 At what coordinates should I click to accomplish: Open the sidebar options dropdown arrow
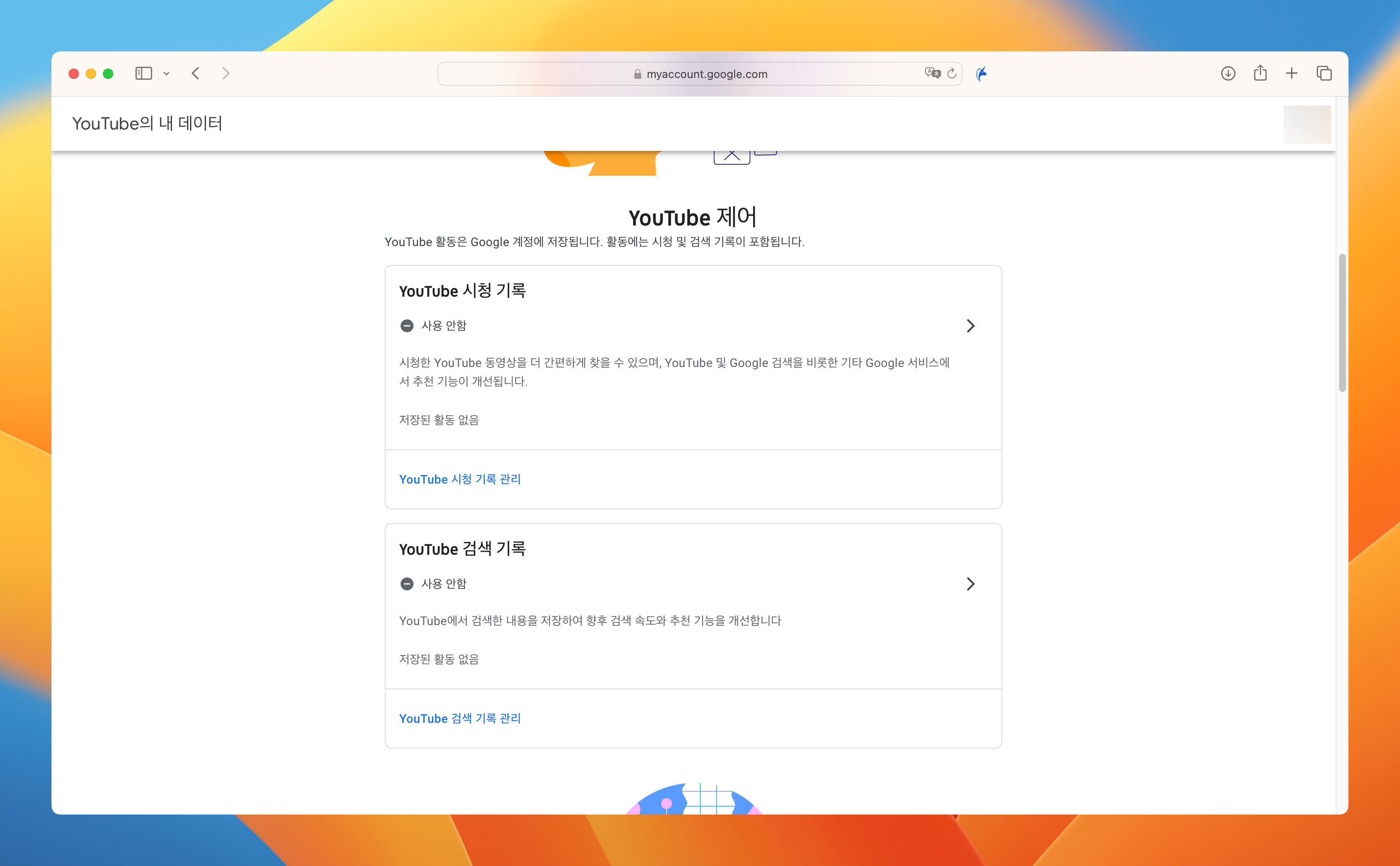point(167,74)
